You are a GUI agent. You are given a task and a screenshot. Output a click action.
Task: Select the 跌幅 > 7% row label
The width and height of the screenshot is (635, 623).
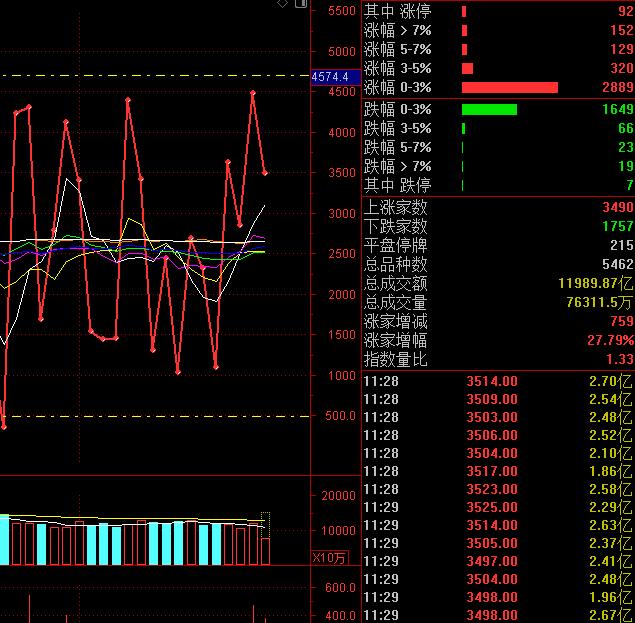(x=397, y=166)
